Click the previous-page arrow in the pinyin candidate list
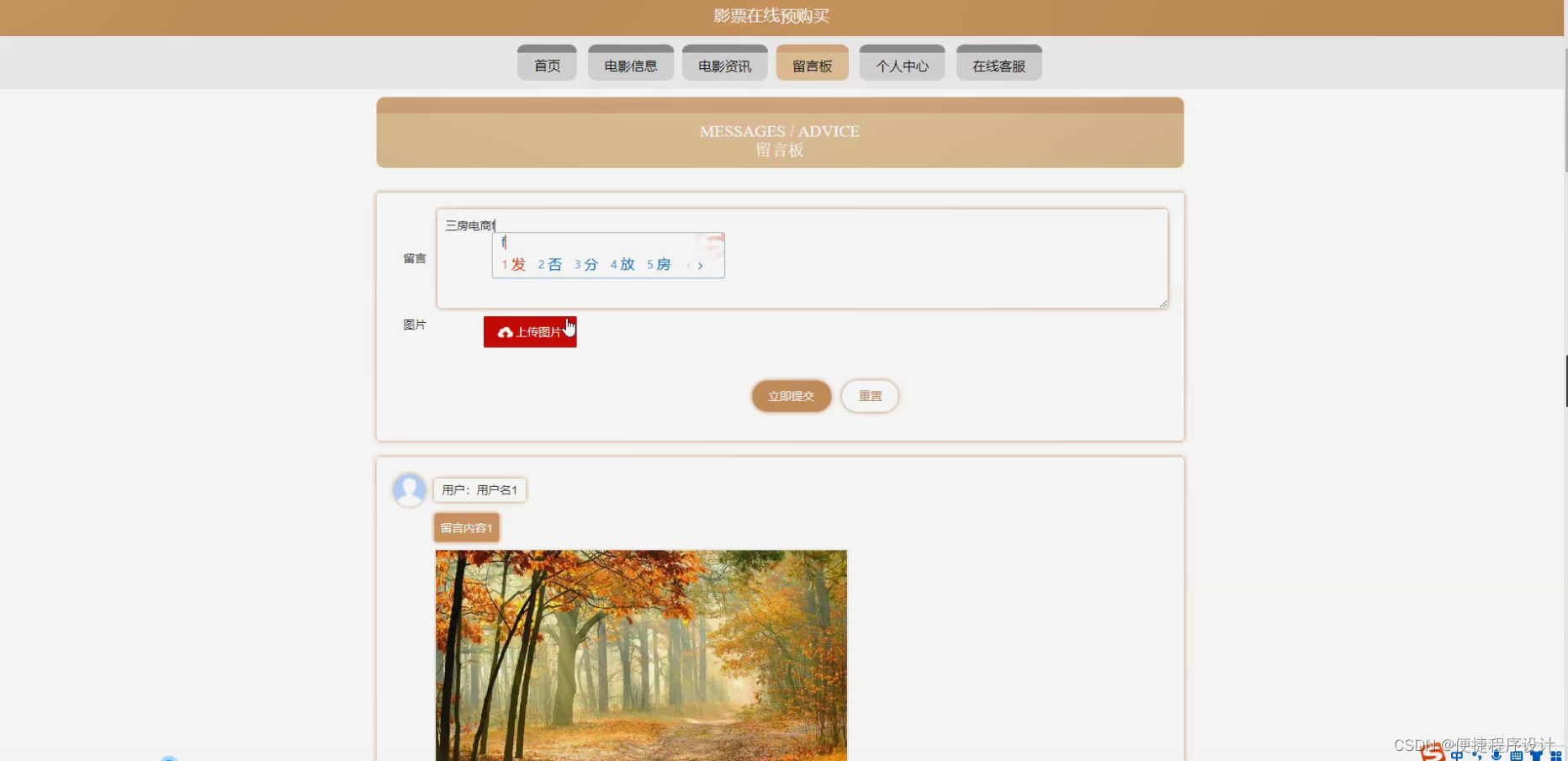 690,265
